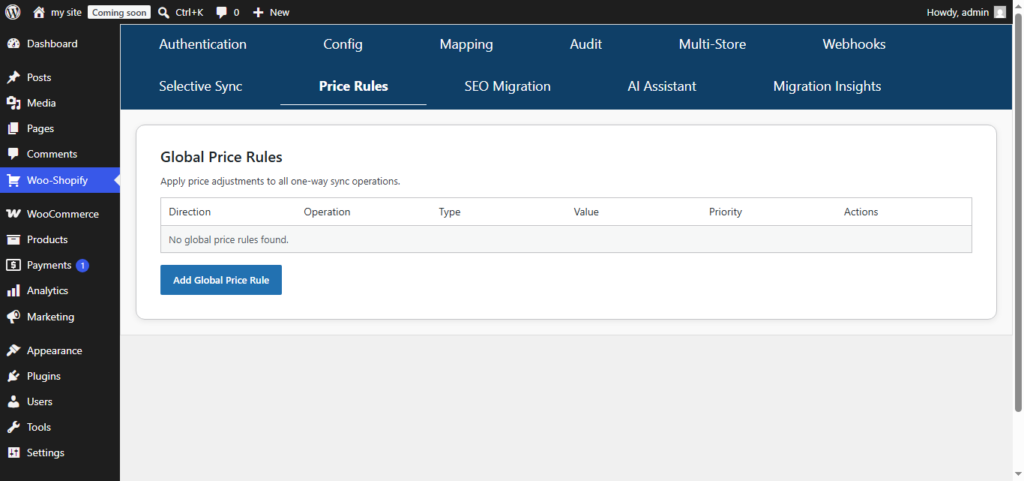The height and width of the screenshot is (481, 1024).
Task: Click the Global Price Rules heading
Action: pyautogui.click(x=221, y=157)
